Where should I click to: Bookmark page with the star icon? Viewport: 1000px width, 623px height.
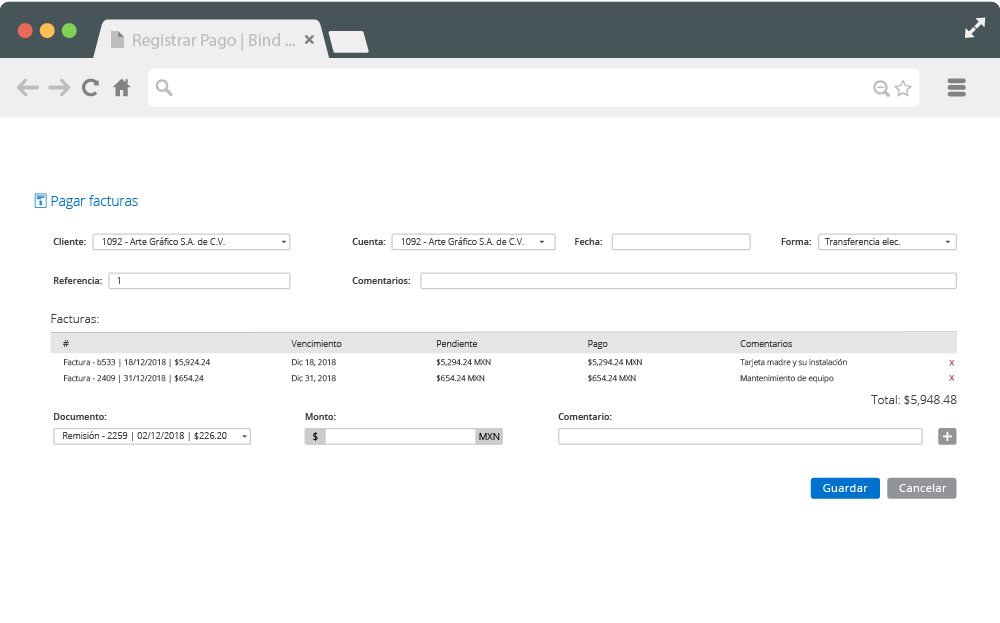903,88
